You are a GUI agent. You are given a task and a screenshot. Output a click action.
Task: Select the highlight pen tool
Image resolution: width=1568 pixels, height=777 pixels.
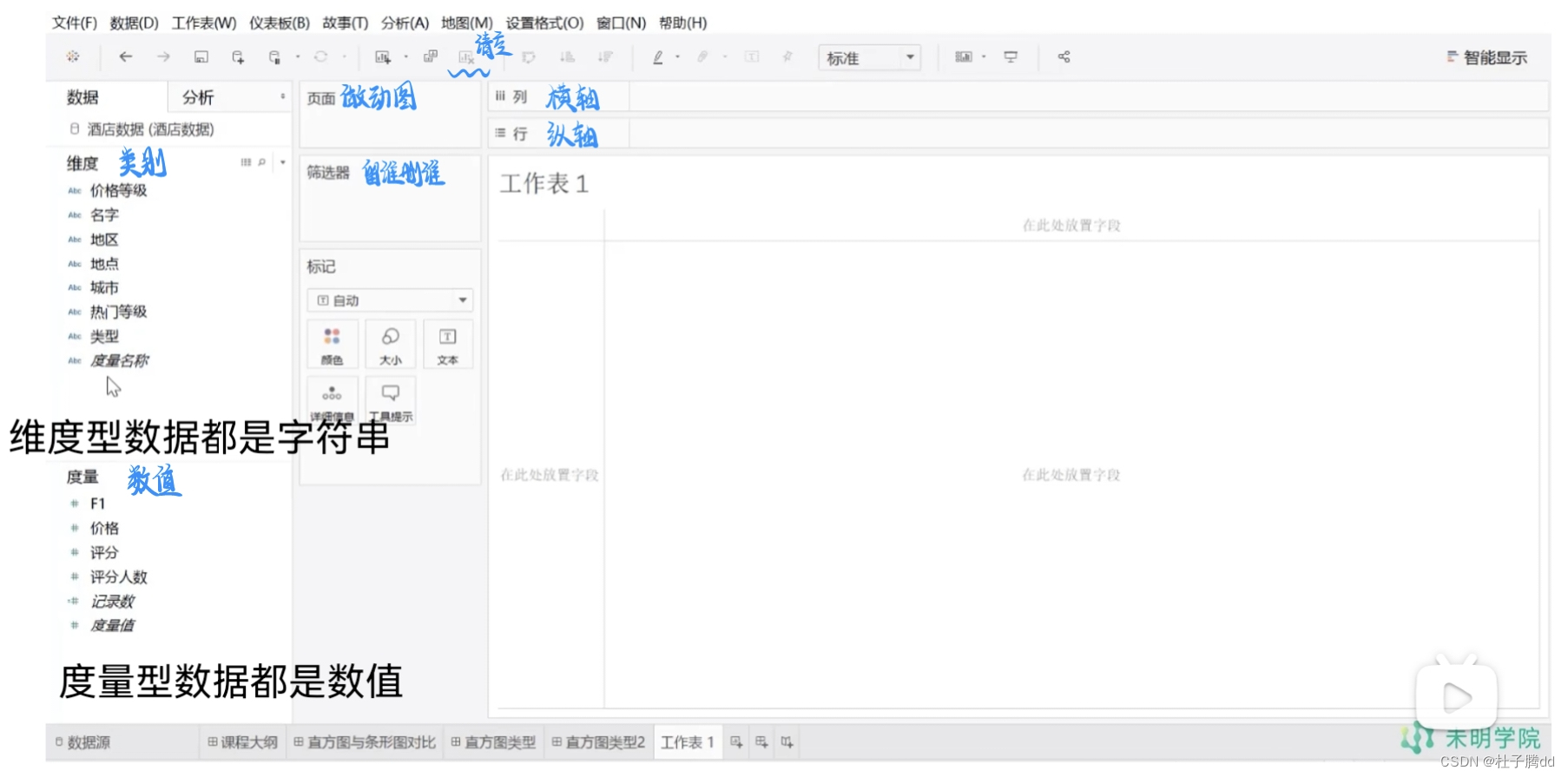coord(658,56)
